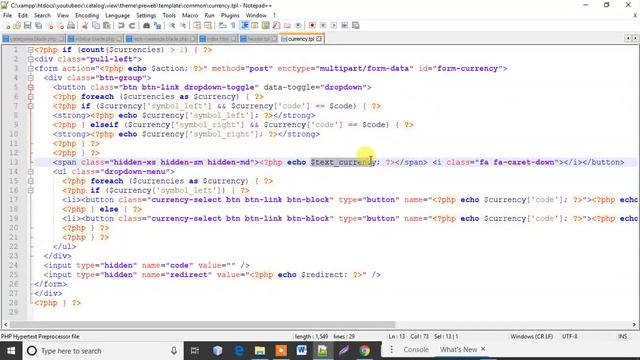This screenshot has height=360, width=640.
Task: Cut selection using the scissors icon
Action: coord(85,25)
